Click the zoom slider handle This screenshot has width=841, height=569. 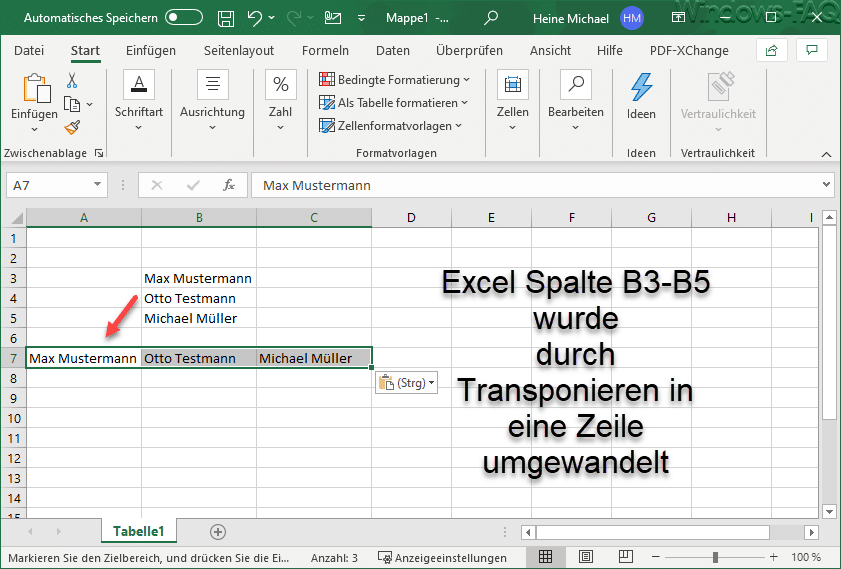pyautogui.click(x=715, y=557)
